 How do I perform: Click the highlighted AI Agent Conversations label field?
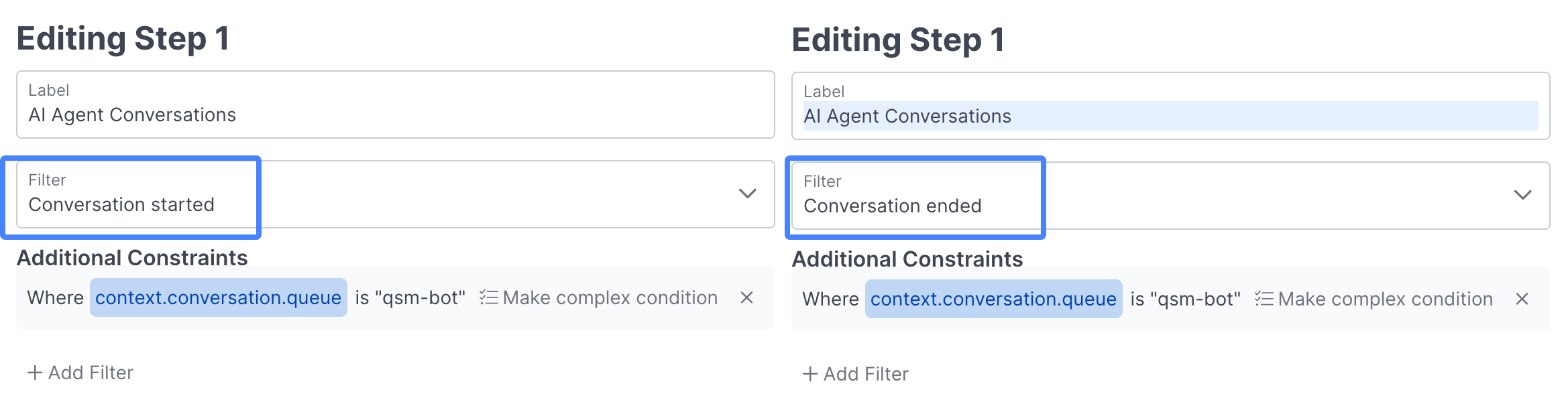(1170, 116)
